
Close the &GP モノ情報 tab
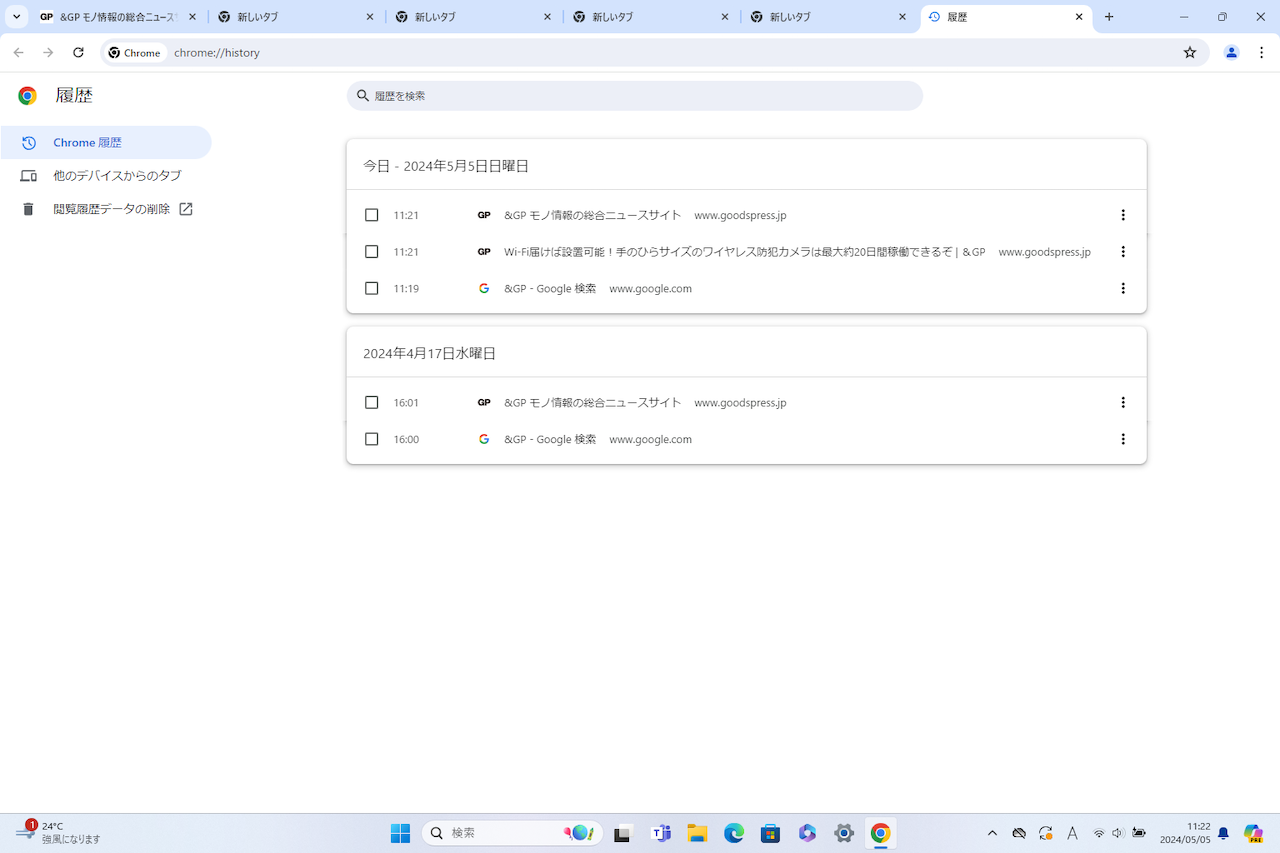pyautogui.click(x=193, y=17)
